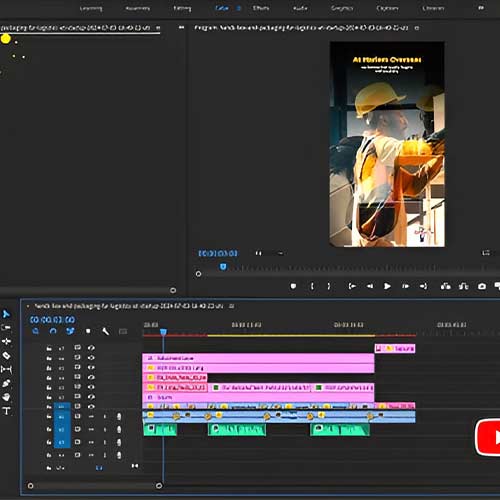The image size is (500, 500).
Task: Click the Program monitor timecode
Action: [218, 253]
